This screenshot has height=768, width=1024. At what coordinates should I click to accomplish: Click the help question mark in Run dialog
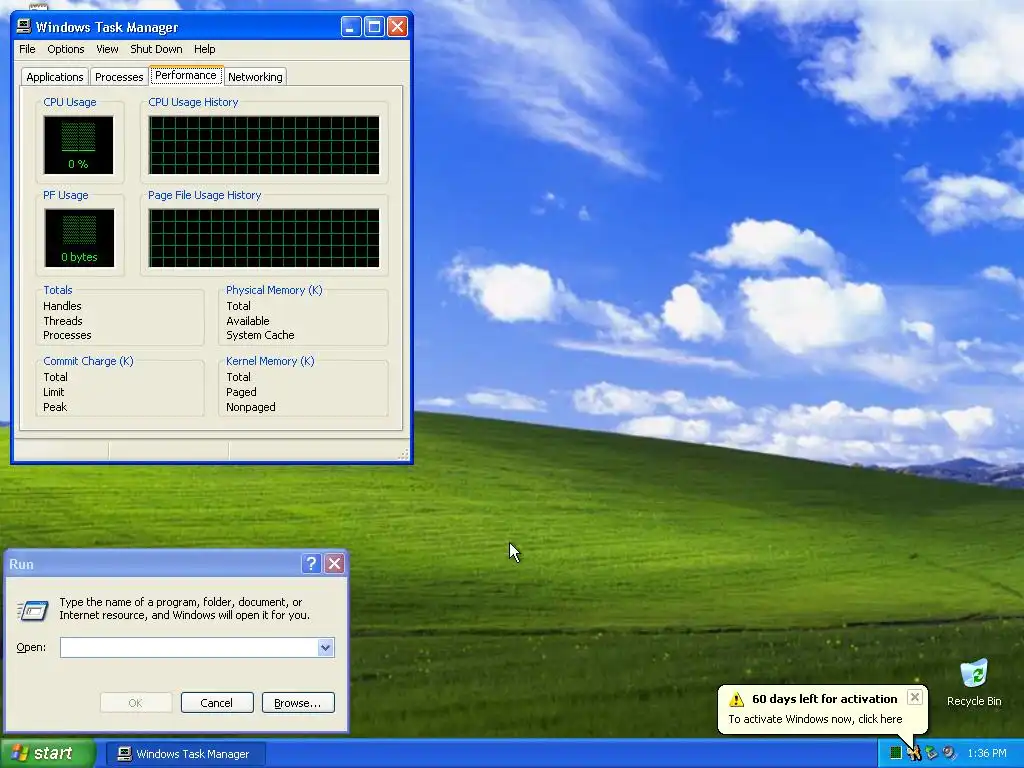pos(311,564)
